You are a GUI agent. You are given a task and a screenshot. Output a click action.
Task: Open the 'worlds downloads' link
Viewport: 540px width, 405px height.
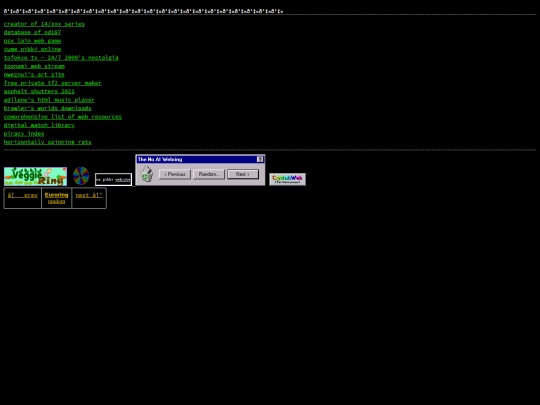pyautogui.click(x=48, y=108)
